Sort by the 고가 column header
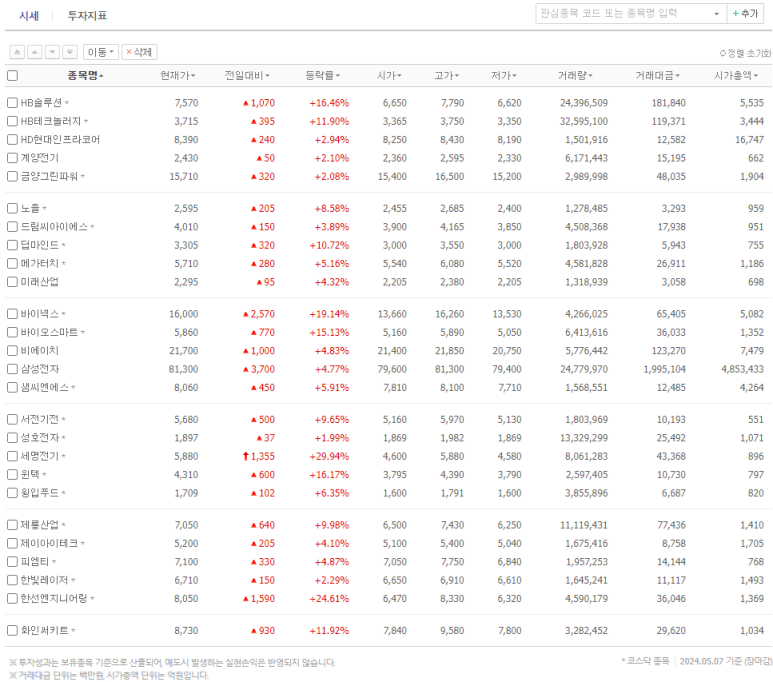Image resolution: width=773 pixels, height=682 pixels. pyautogui.click(x=446, y=75)
